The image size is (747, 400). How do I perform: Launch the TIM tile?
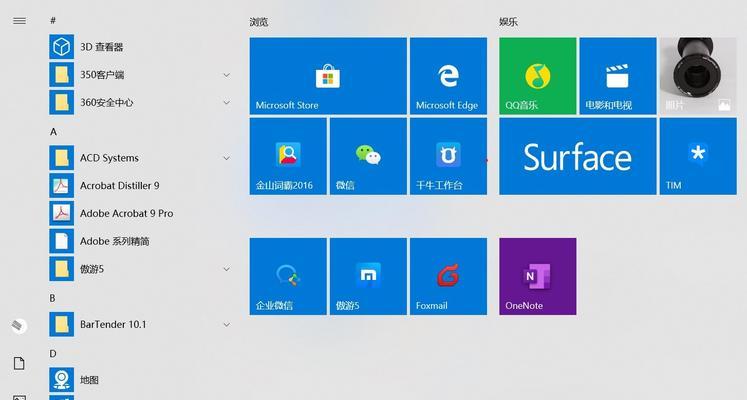[x=698, y=156]
